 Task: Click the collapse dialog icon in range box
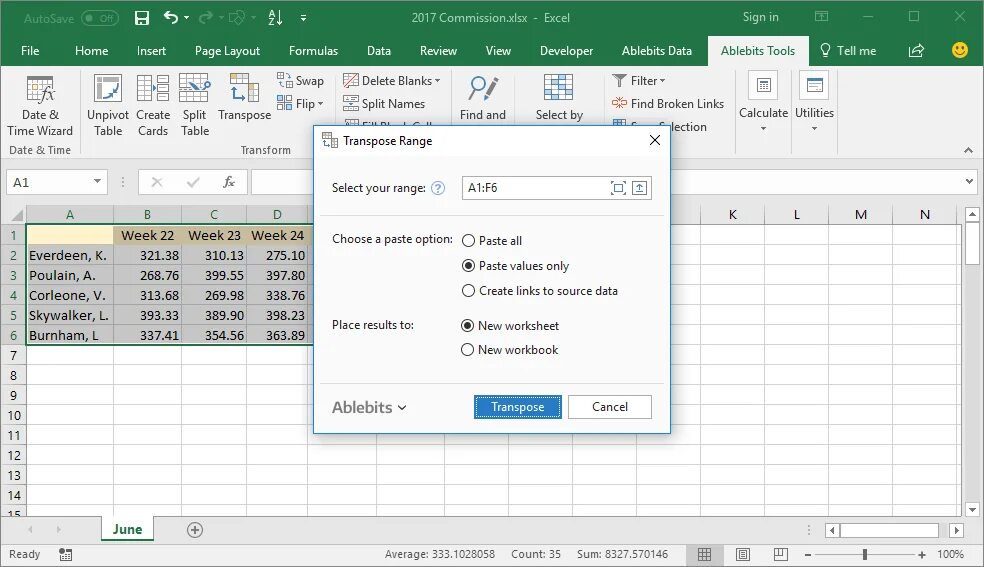(639, 188)
